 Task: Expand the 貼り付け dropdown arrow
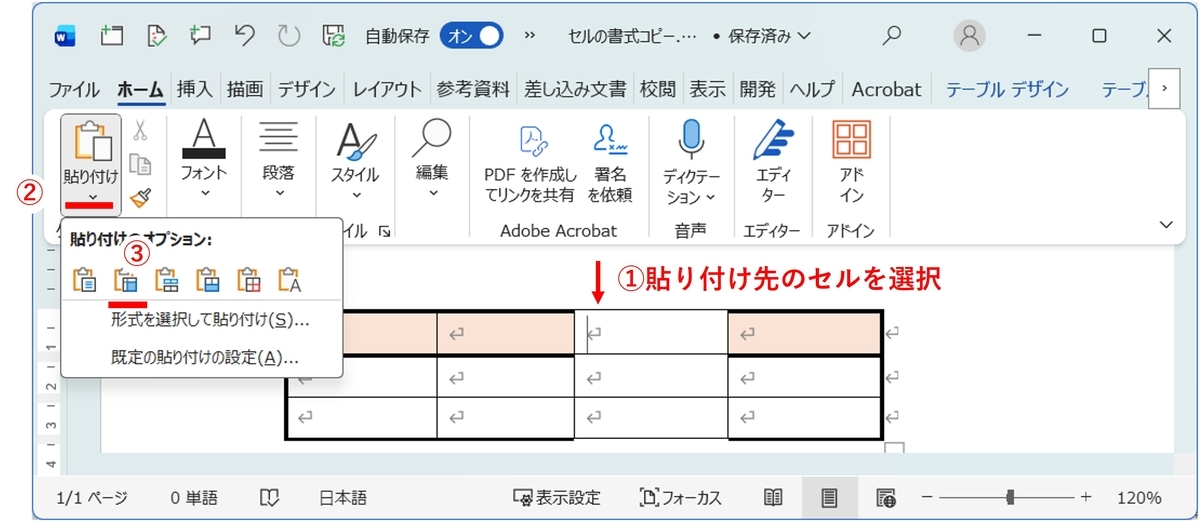[x=91, y=197]
